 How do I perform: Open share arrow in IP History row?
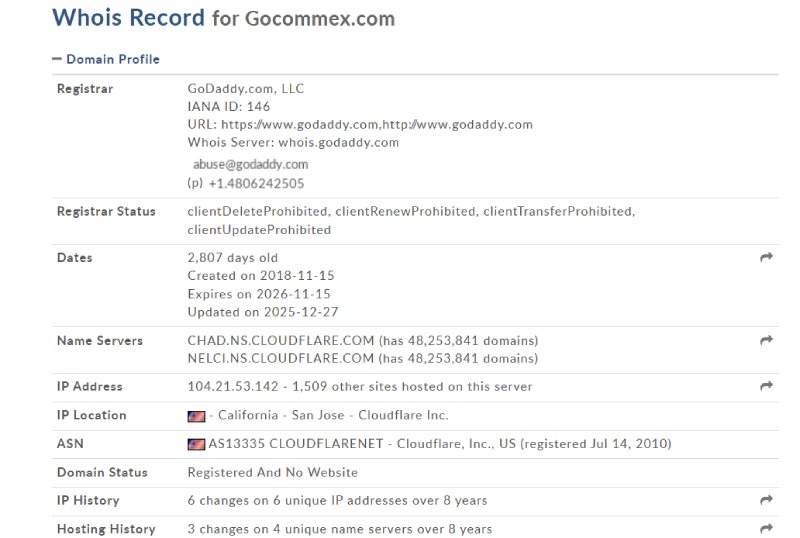[x=766, y=500]
